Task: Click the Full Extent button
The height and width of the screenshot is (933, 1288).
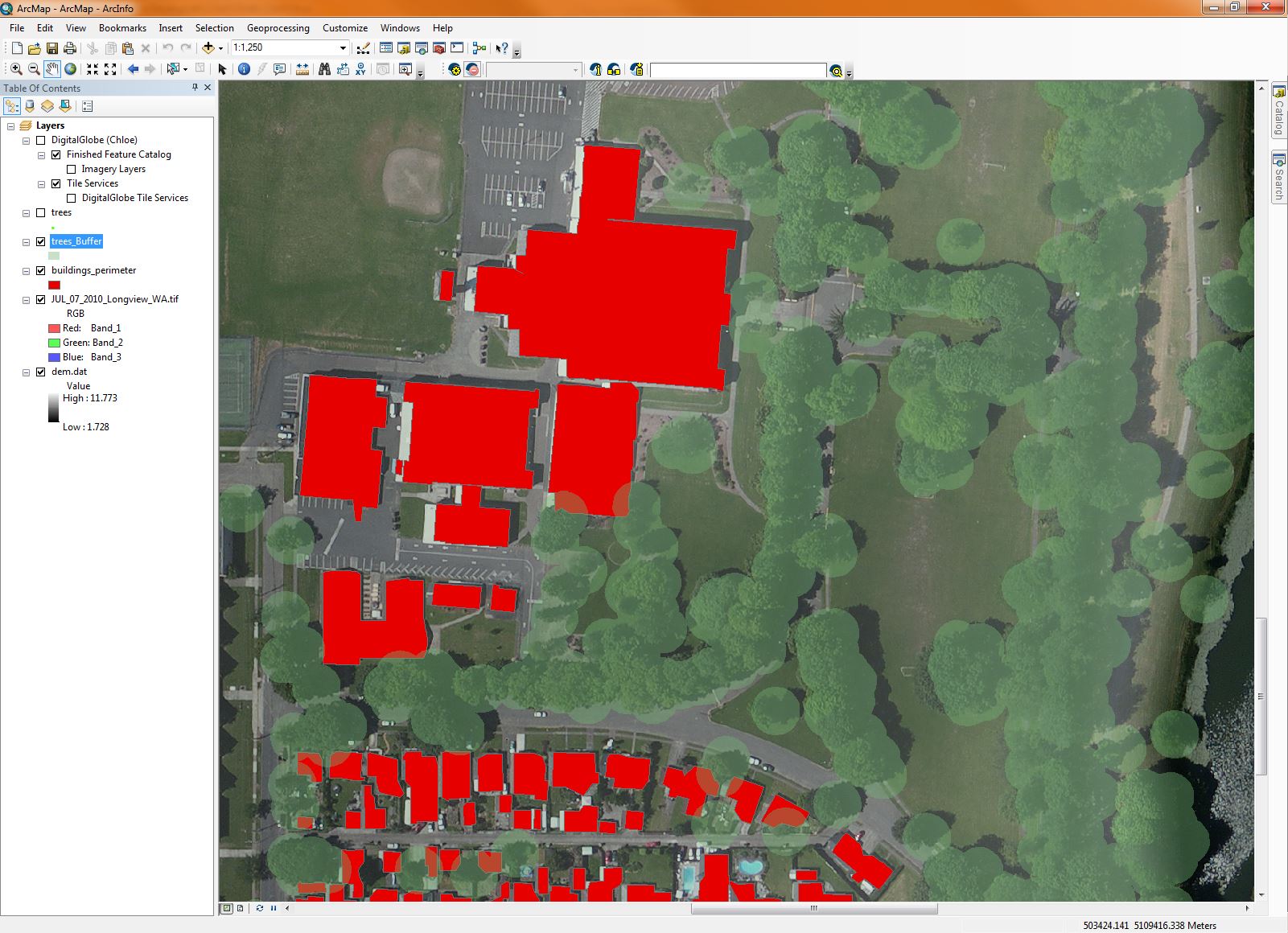Action: click(x=71, y=69)
